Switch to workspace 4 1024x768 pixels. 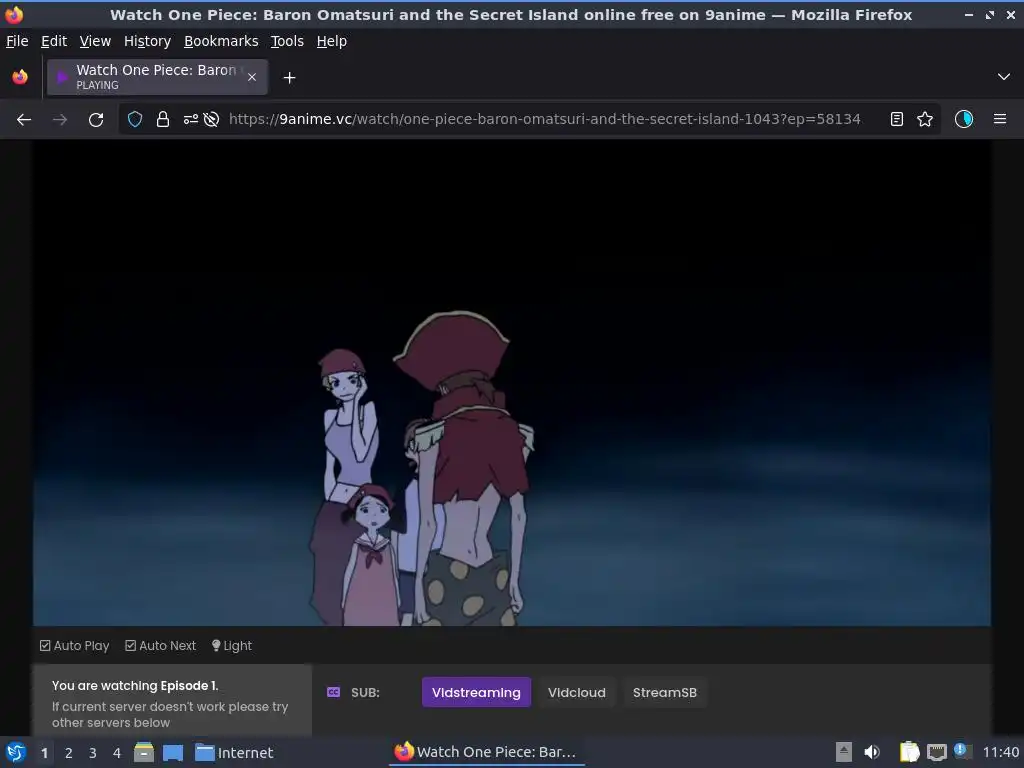[117, 753]
